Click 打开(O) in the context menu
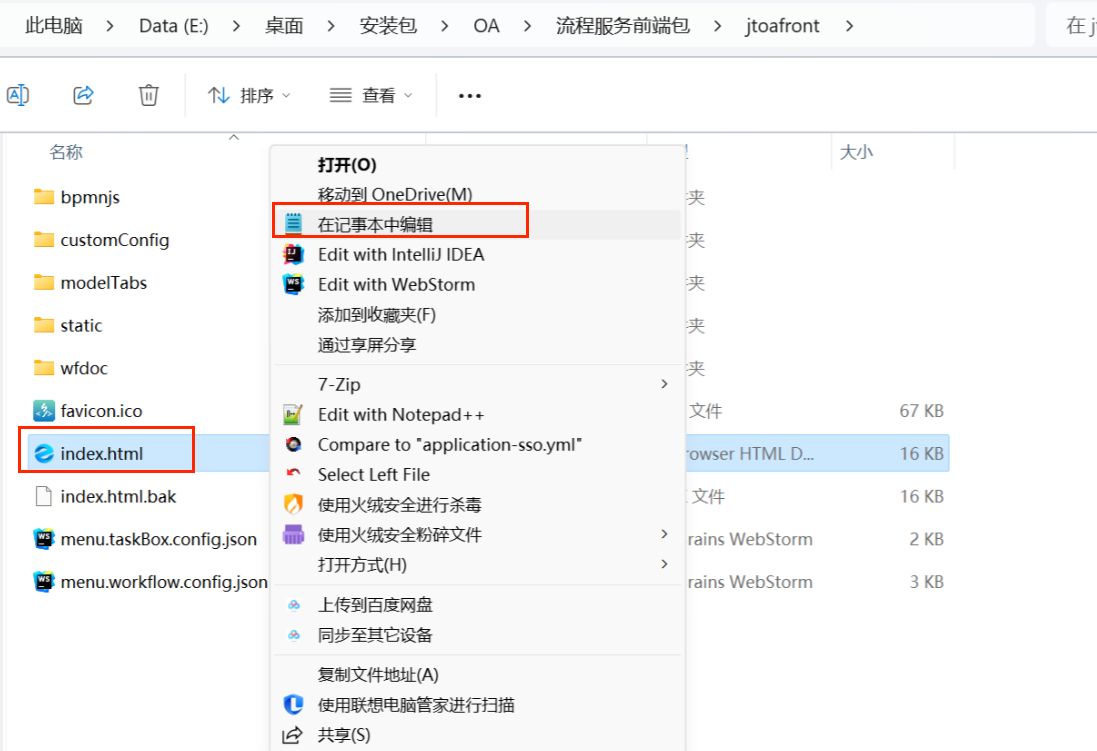Screen dimensions: 1097x751 [346, 164]
